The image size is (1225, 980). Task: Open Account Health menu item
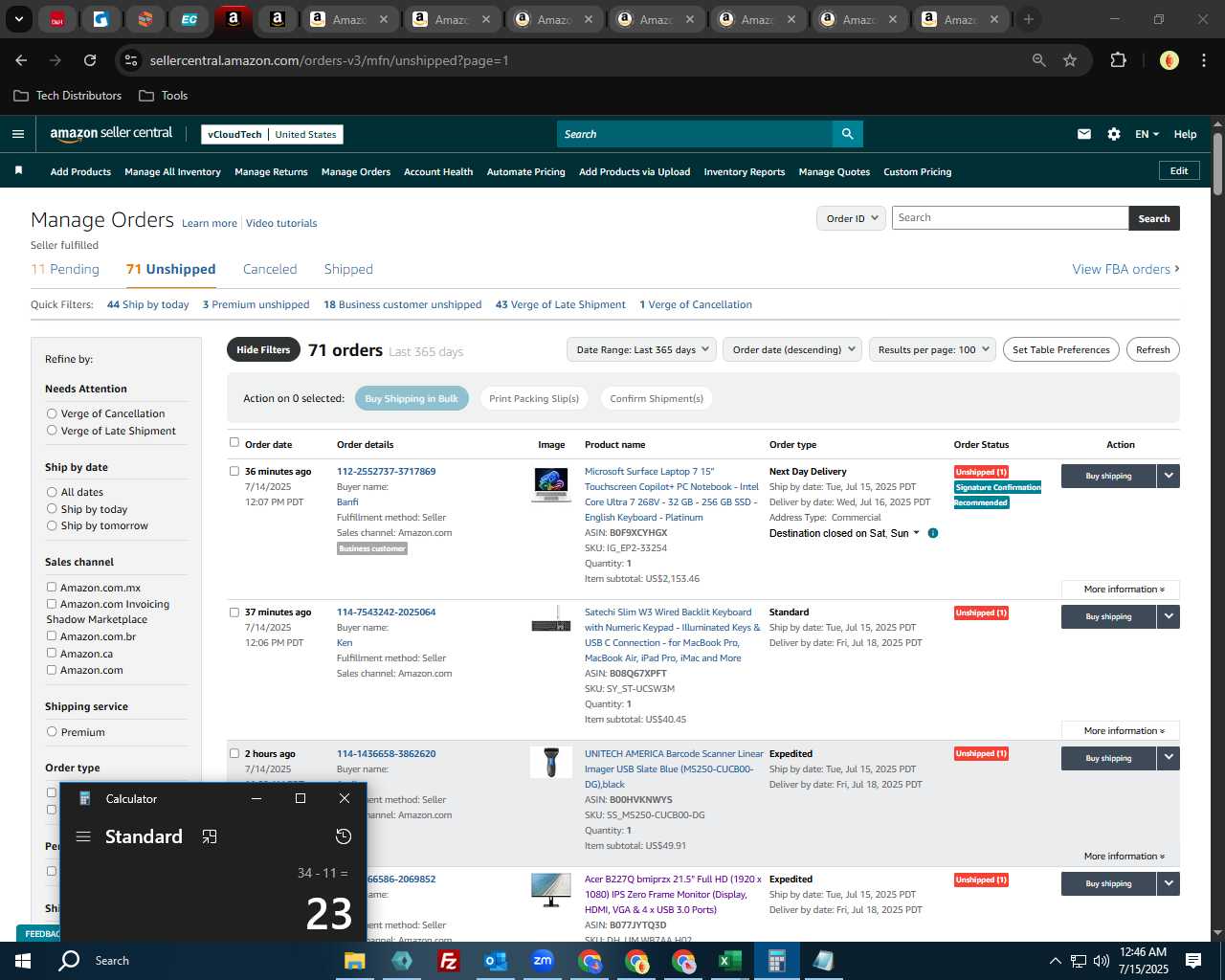[438, 172]
